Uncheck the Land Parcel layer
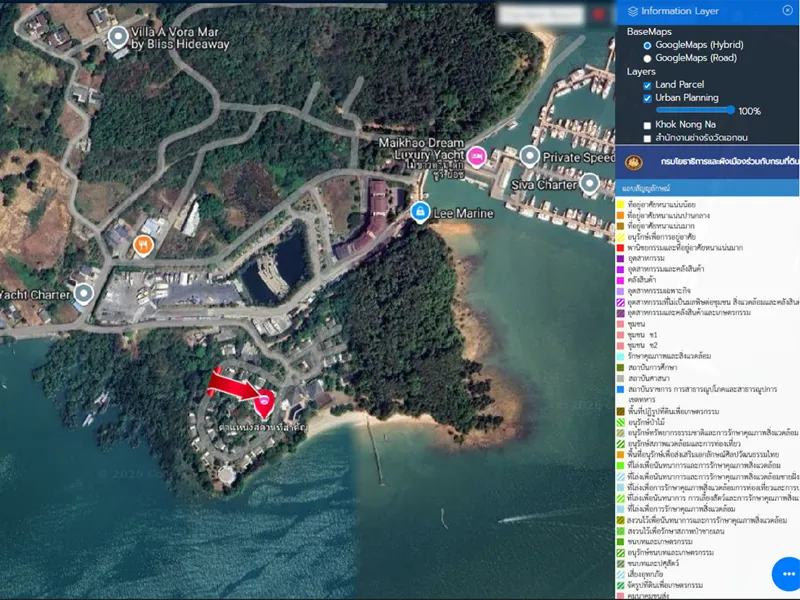Image resolution: width=800 pixels, height=600 pixels. click(647, 86)
